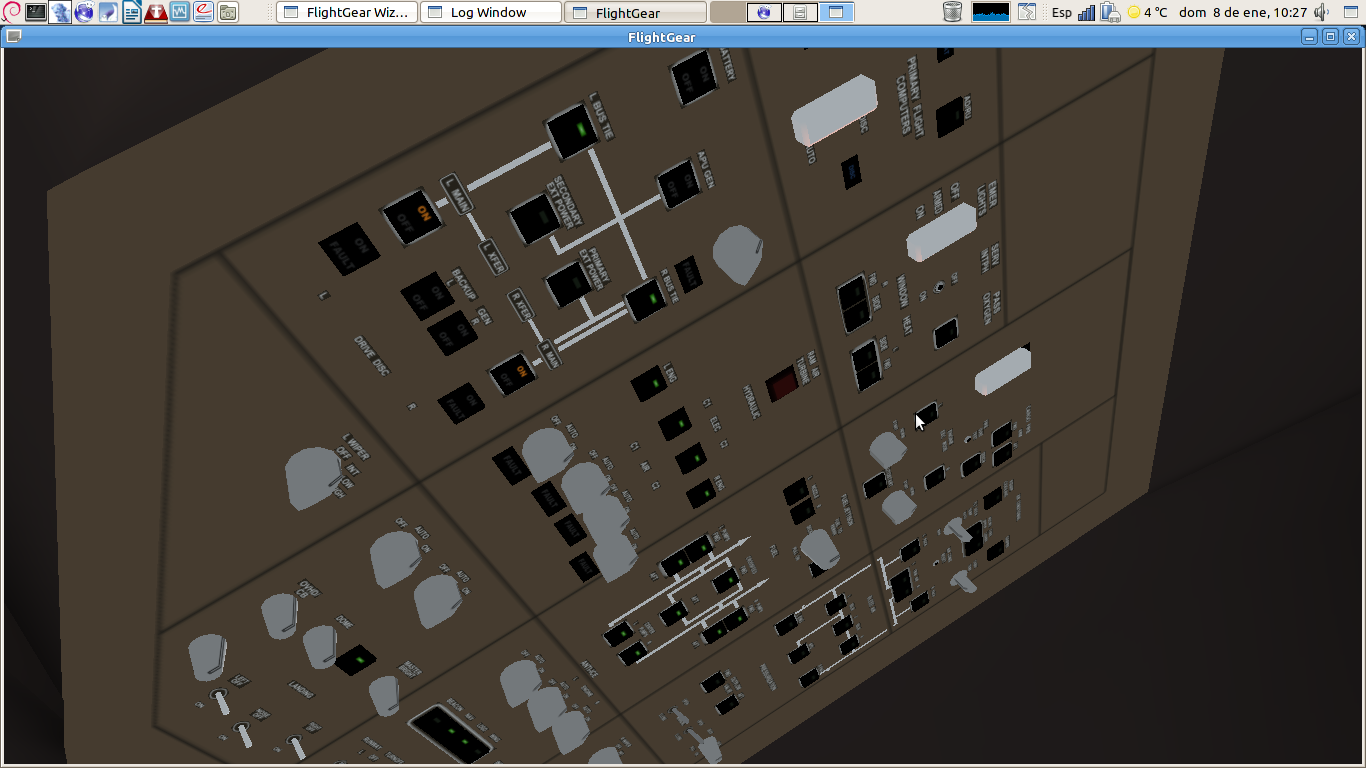Toggle the ADIRU switch
This screenshot has height=768, width=1366.
point(950,118)
